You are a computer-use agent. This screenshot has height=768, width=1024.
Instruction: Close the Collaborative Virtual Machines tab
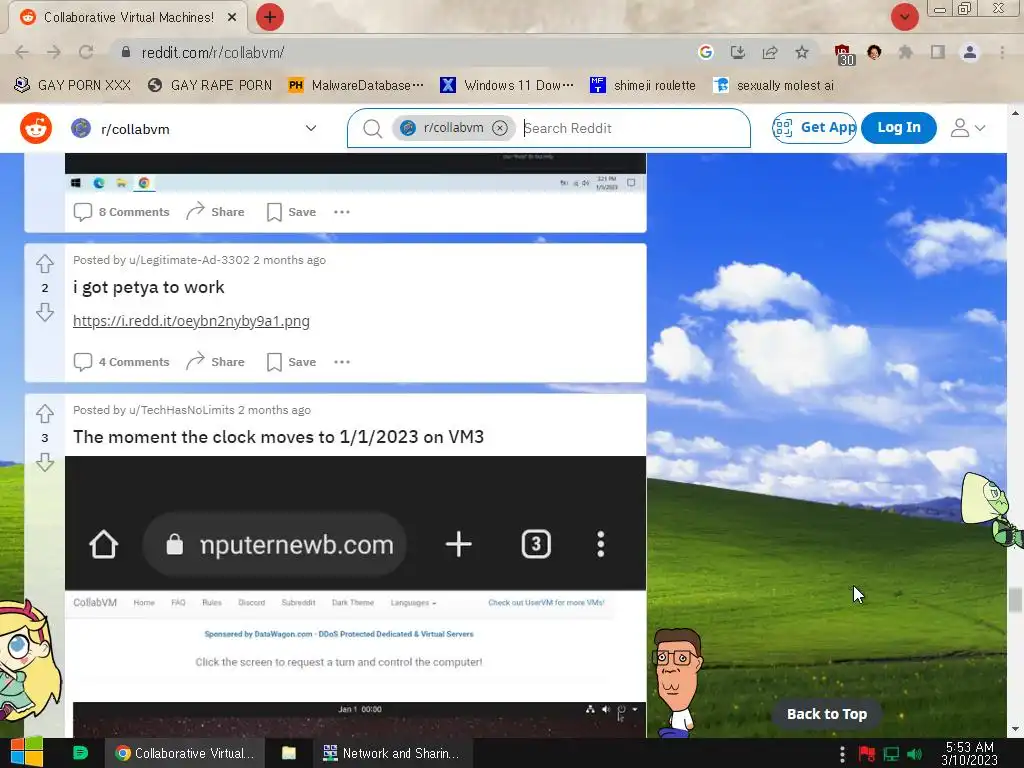(x=232, y=17)
